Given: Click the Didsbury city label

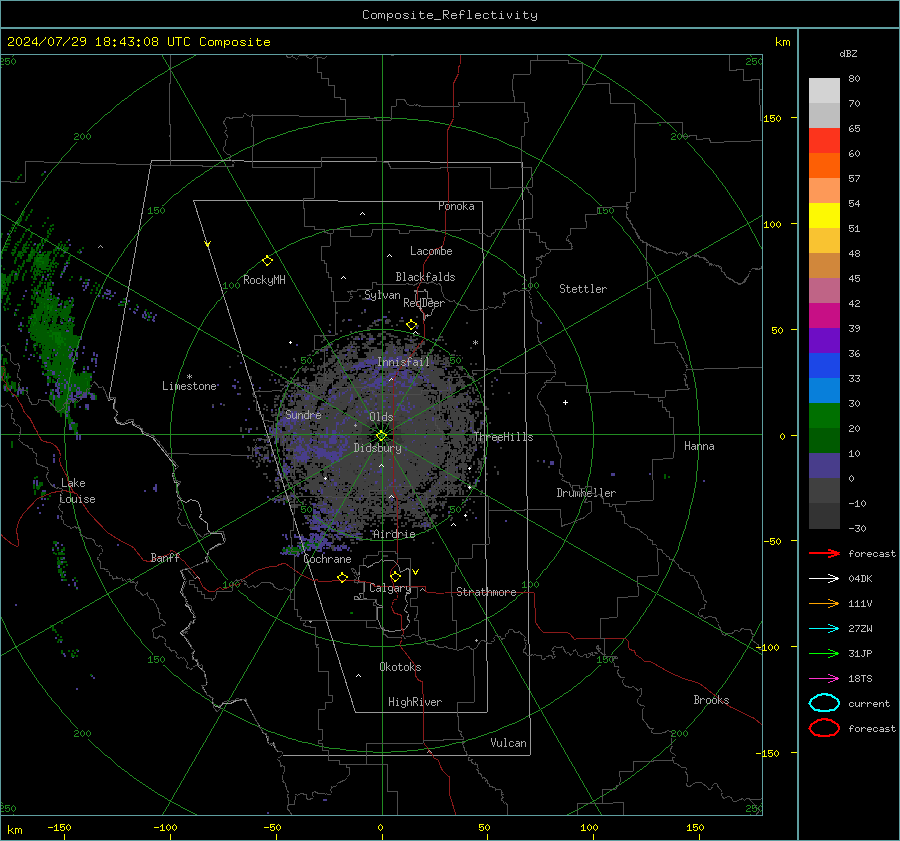Looking at the screenshot, I should [378, 448].
